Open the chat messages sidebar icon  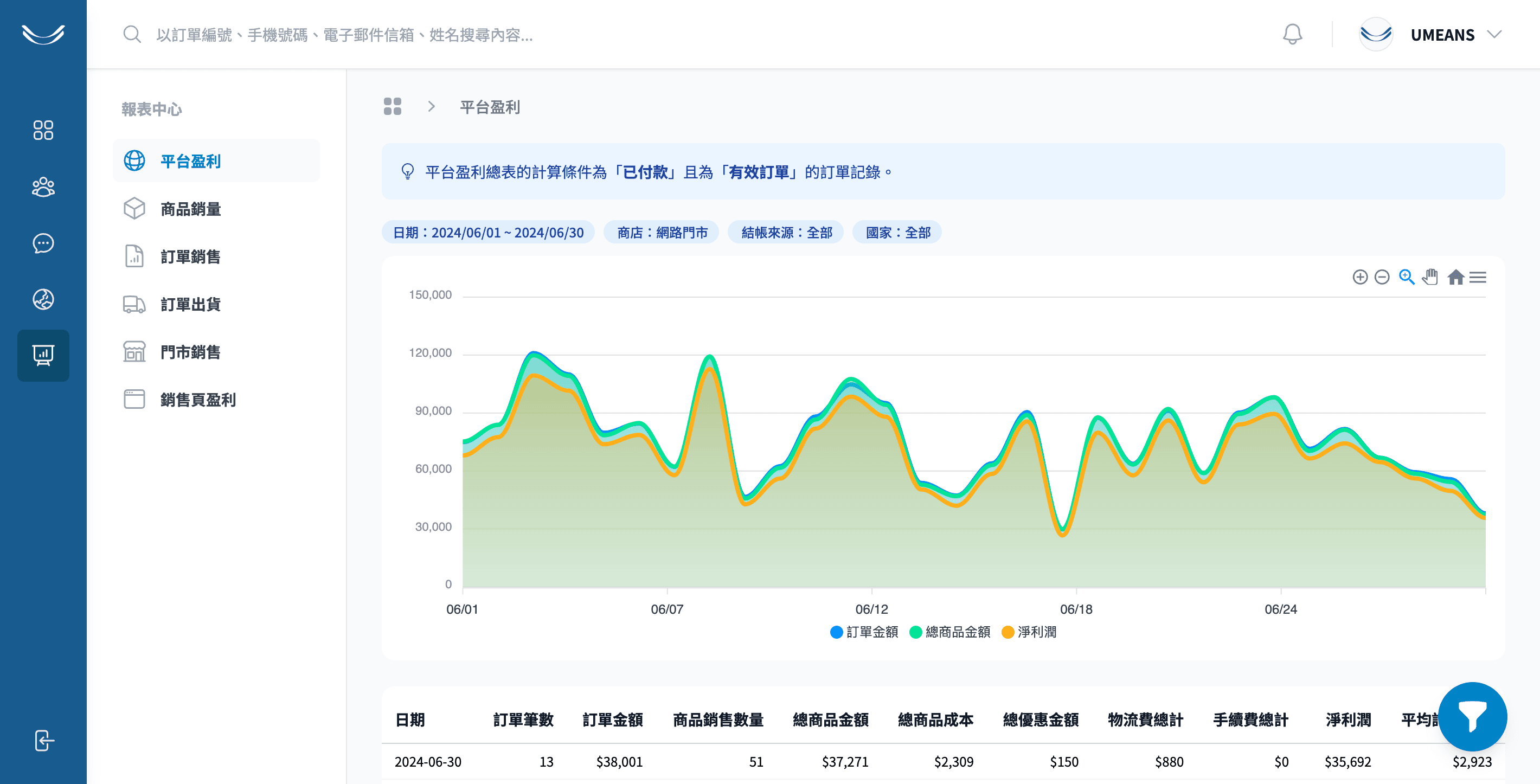(x=43, y=243)
